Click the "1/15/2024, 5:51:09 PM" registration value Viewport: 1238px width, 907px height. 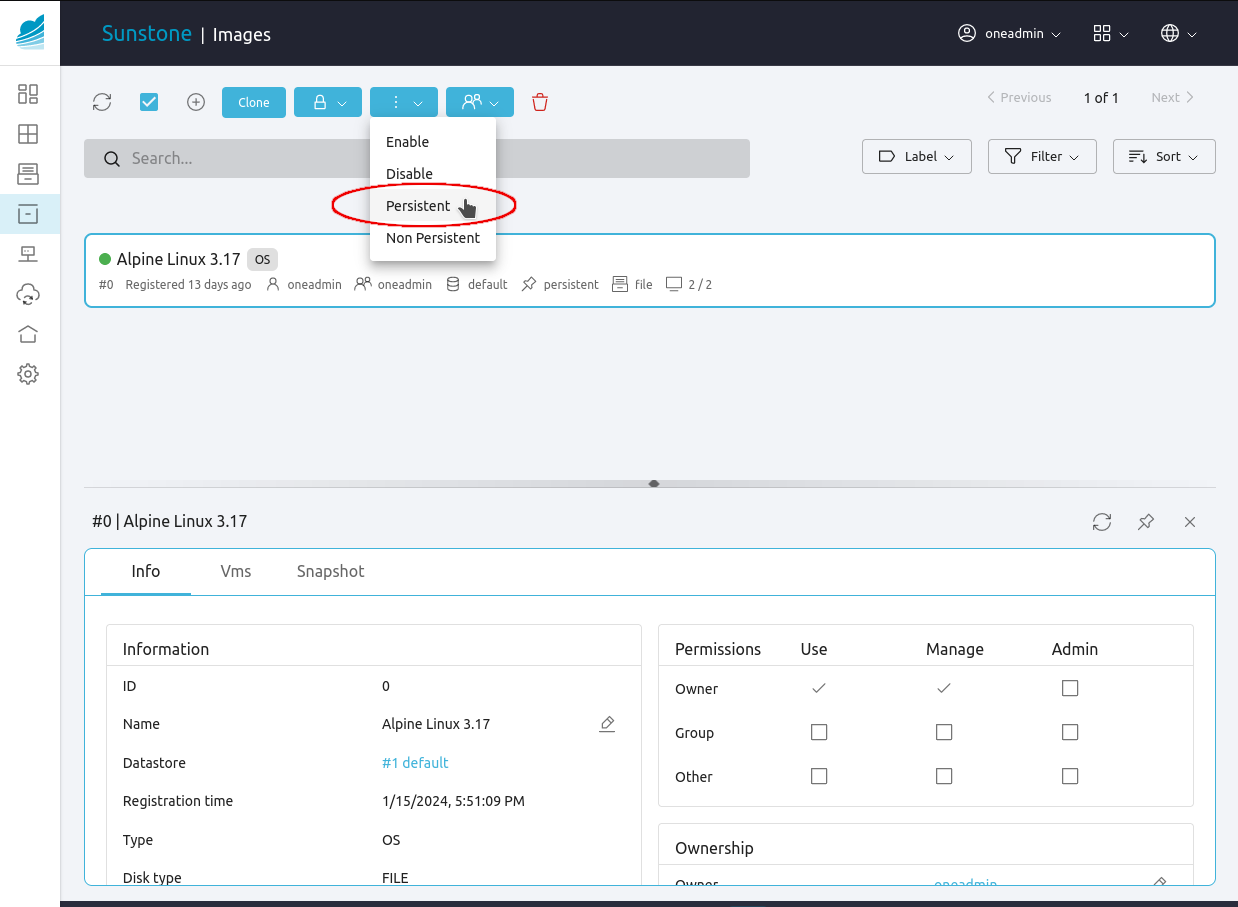453,801
